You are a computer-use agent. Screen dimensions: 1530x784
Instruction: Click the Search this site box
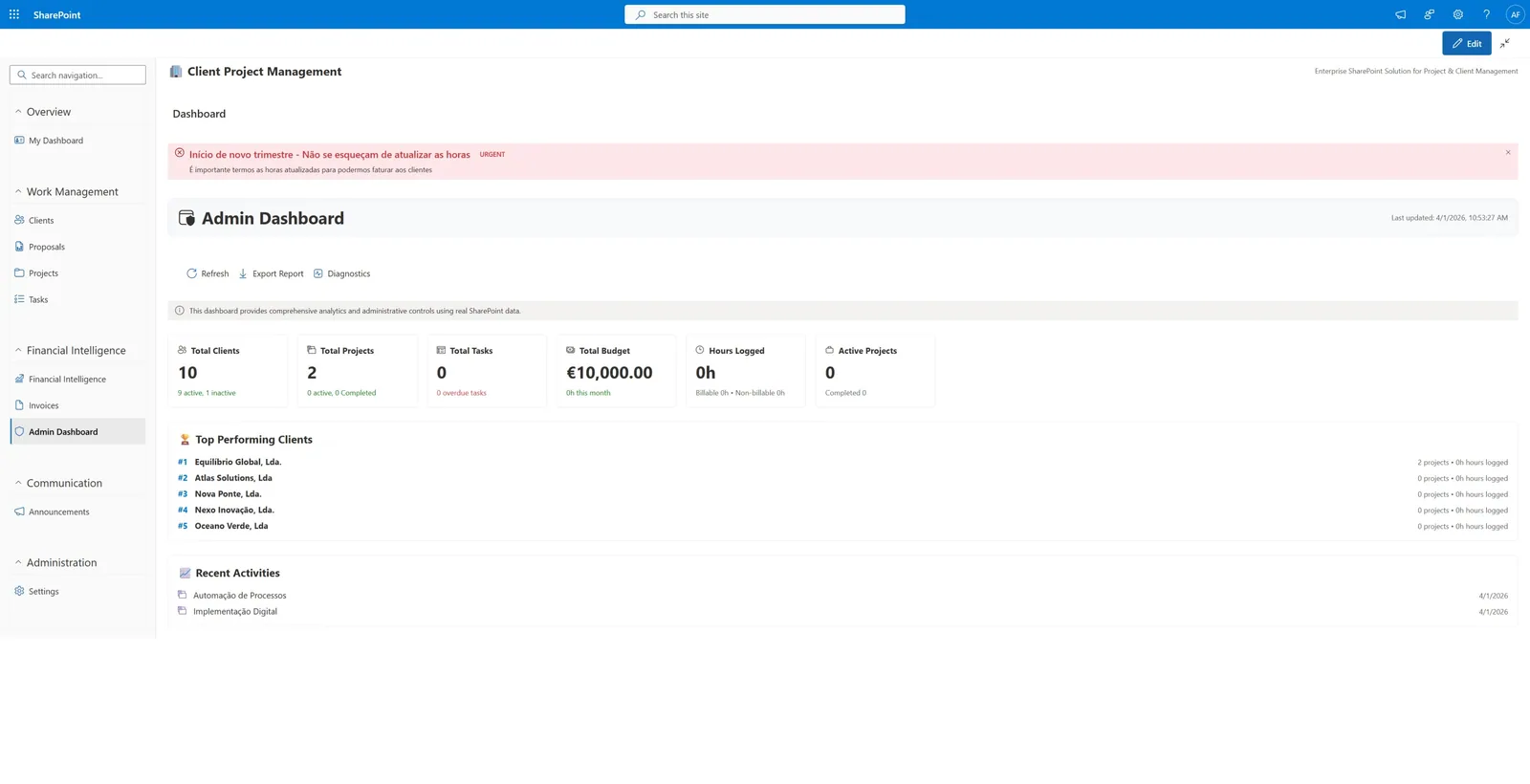pyautogui.click(x=765, y=14)
